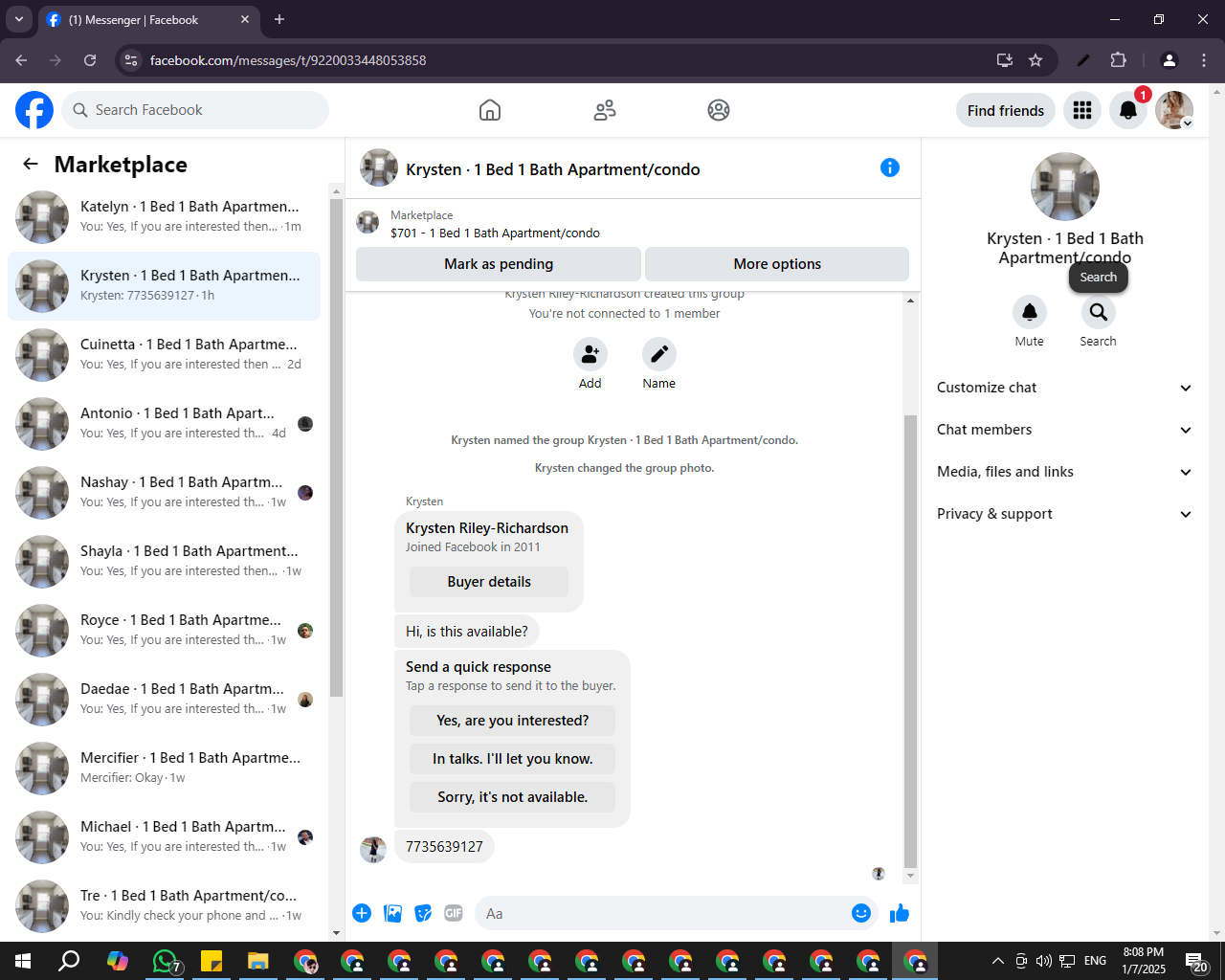Click More options button
Screen dimensions: 1225x980
coord(777,264)
